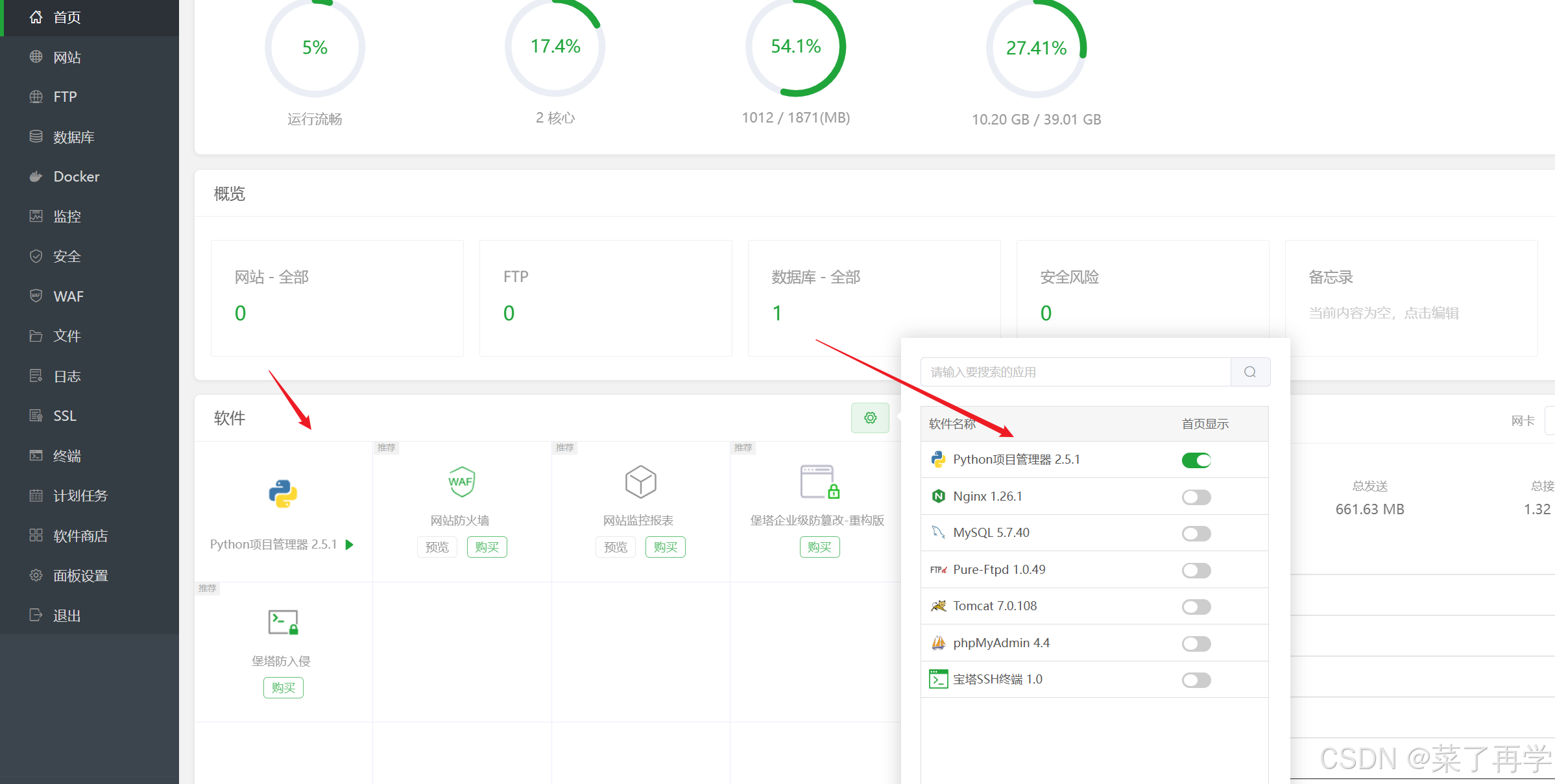Open the Python项目管理器 icon in software grid
1555x784 pixels.
pyautogui.click(x=283, y=494)
